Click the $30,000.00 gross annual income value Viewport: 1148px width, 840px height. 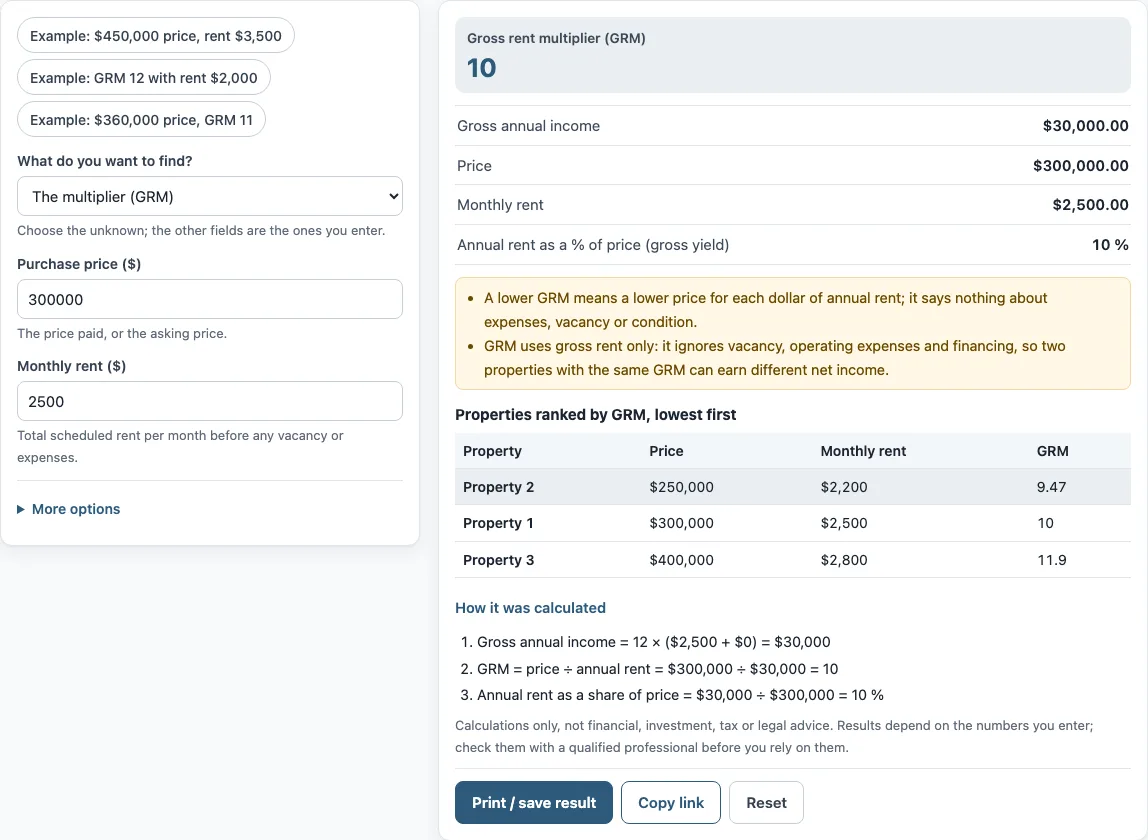(x=1086, y=126)
